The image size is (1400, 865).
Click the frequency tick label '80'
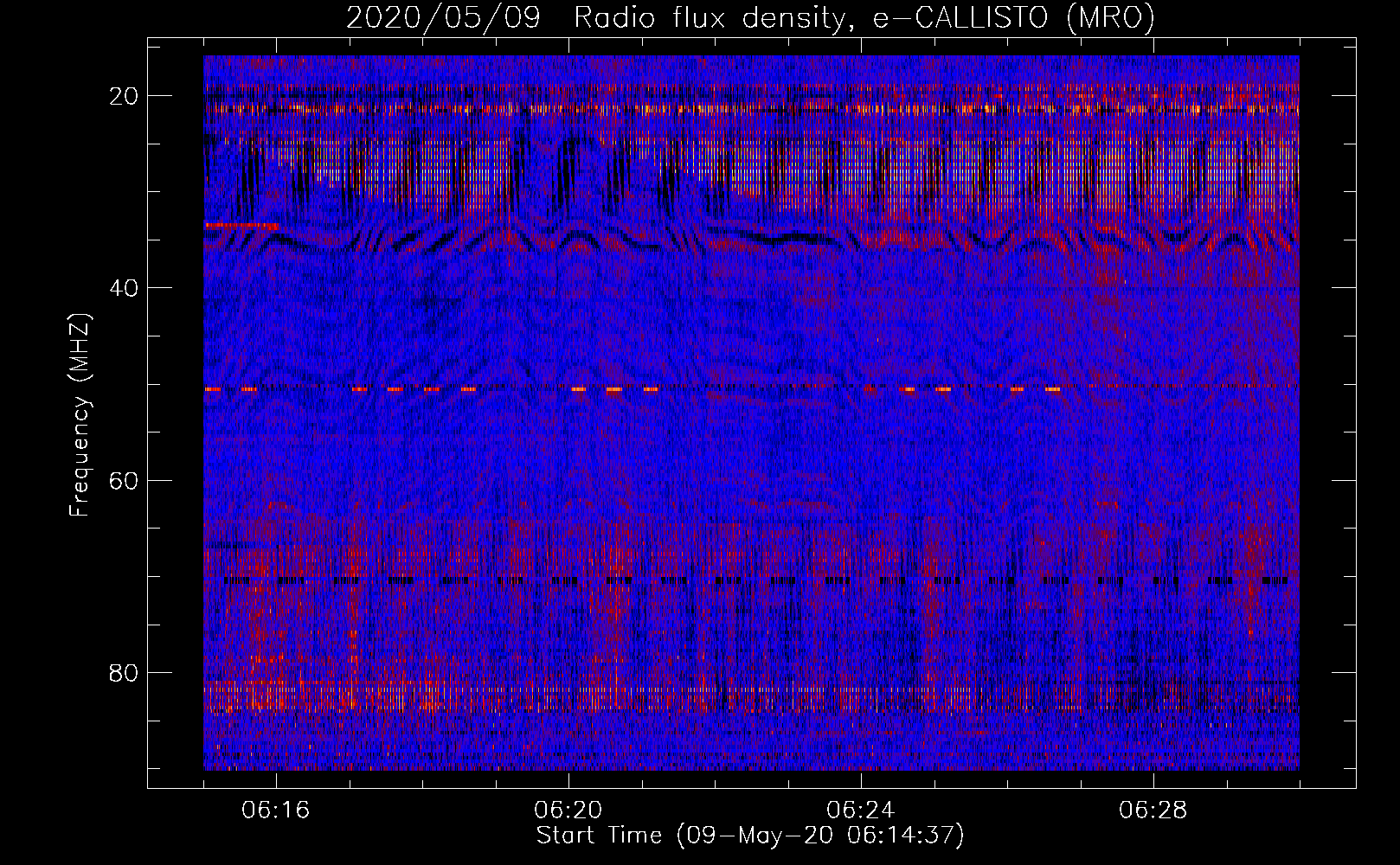pyautogui.click(x=125, y=672)
